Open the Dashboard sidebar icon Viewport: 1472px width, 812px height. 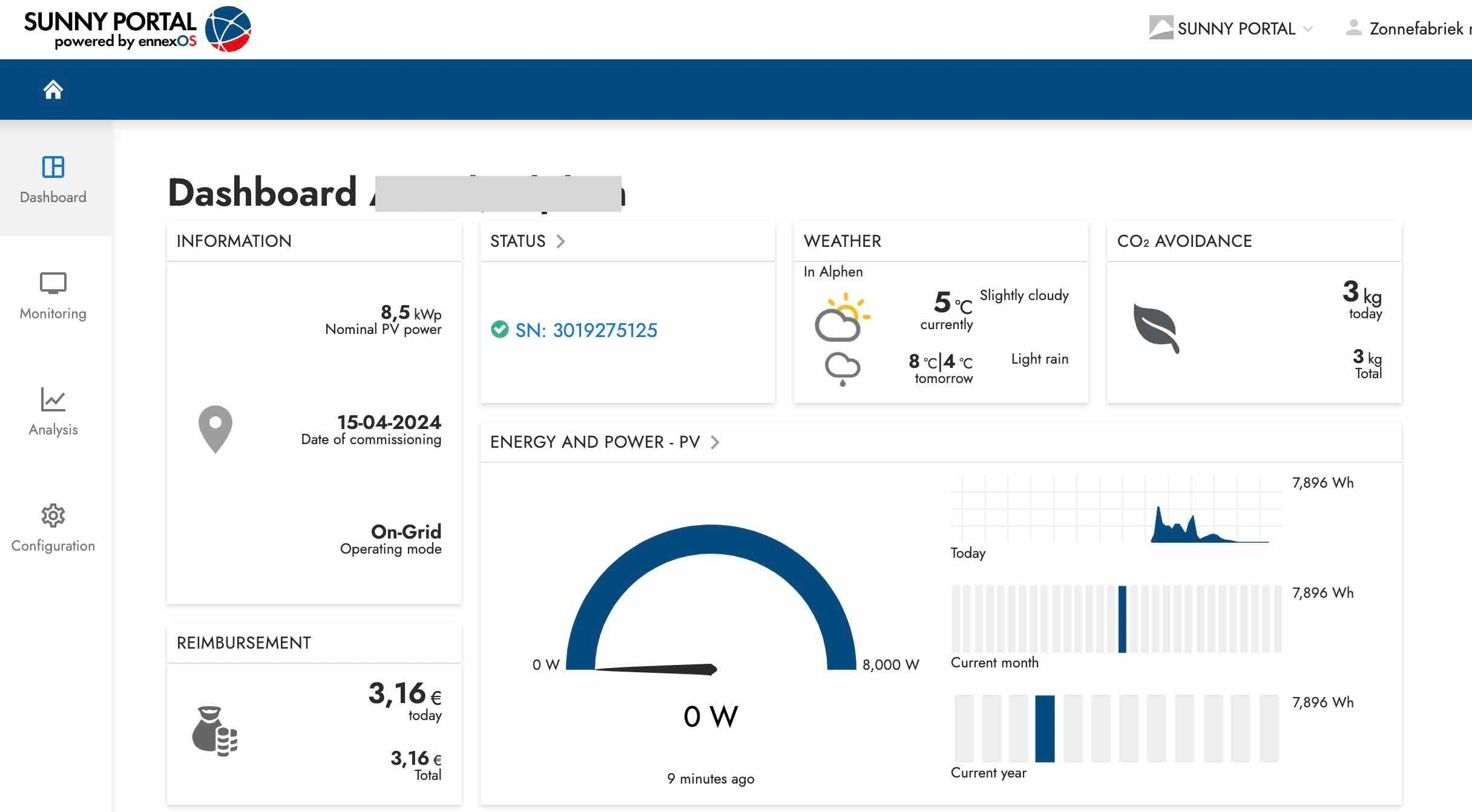coord(53,167)
